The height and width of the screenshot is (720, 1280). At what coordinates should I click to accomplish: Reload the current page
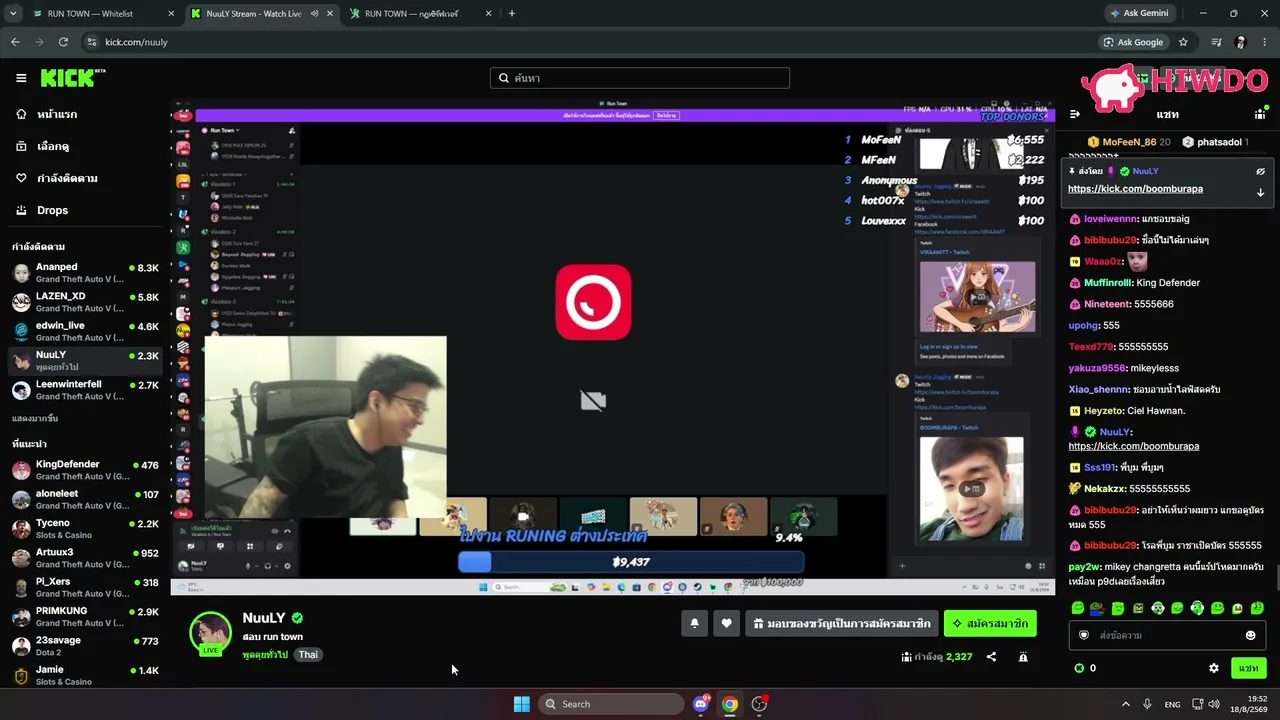[63, 42]
